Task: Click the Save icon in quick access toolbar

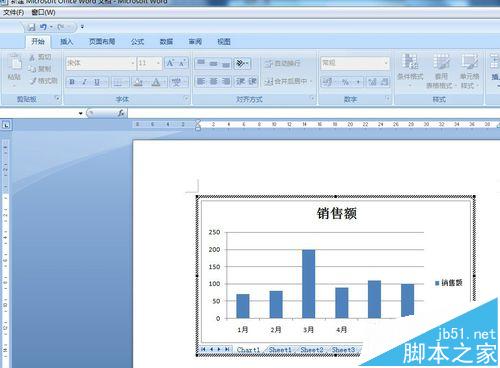Action: click(x=32, y=27)
